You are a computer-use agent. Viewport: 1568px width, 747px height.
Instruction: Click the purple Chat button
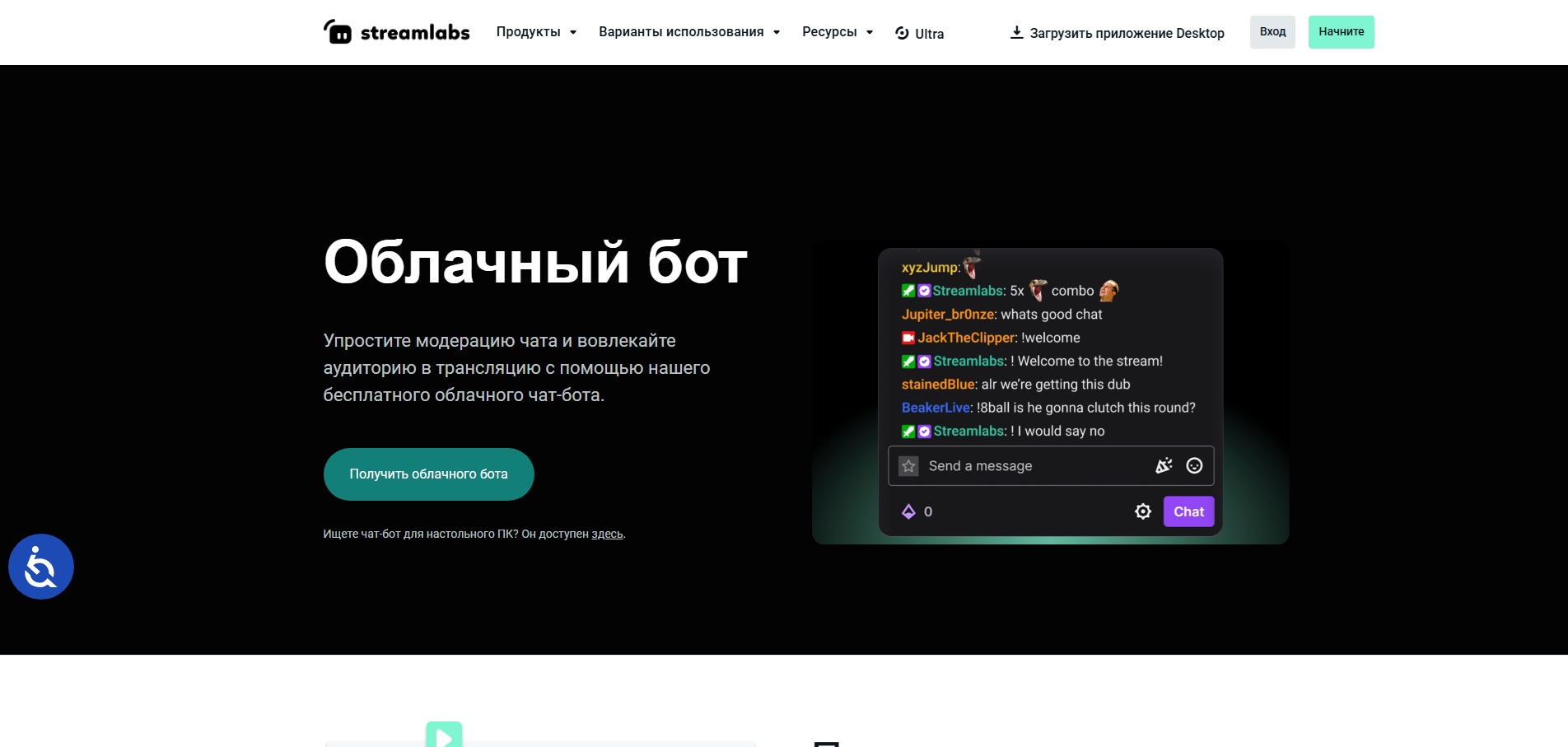(x=1188, y=511)
